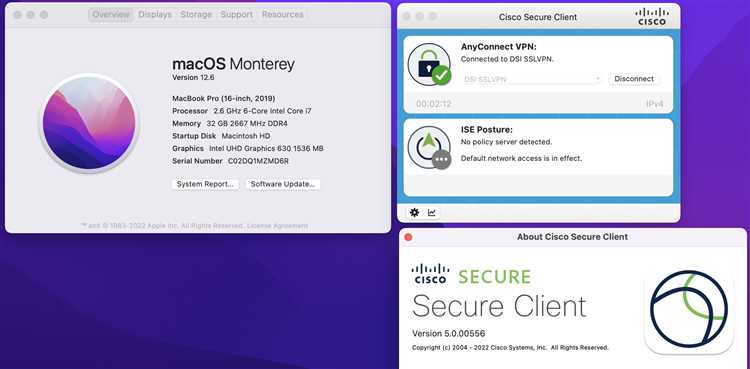Click the Cisco logo in Secure Client title bar
This screenshot has height=369, width=750.
pos(652,16)
